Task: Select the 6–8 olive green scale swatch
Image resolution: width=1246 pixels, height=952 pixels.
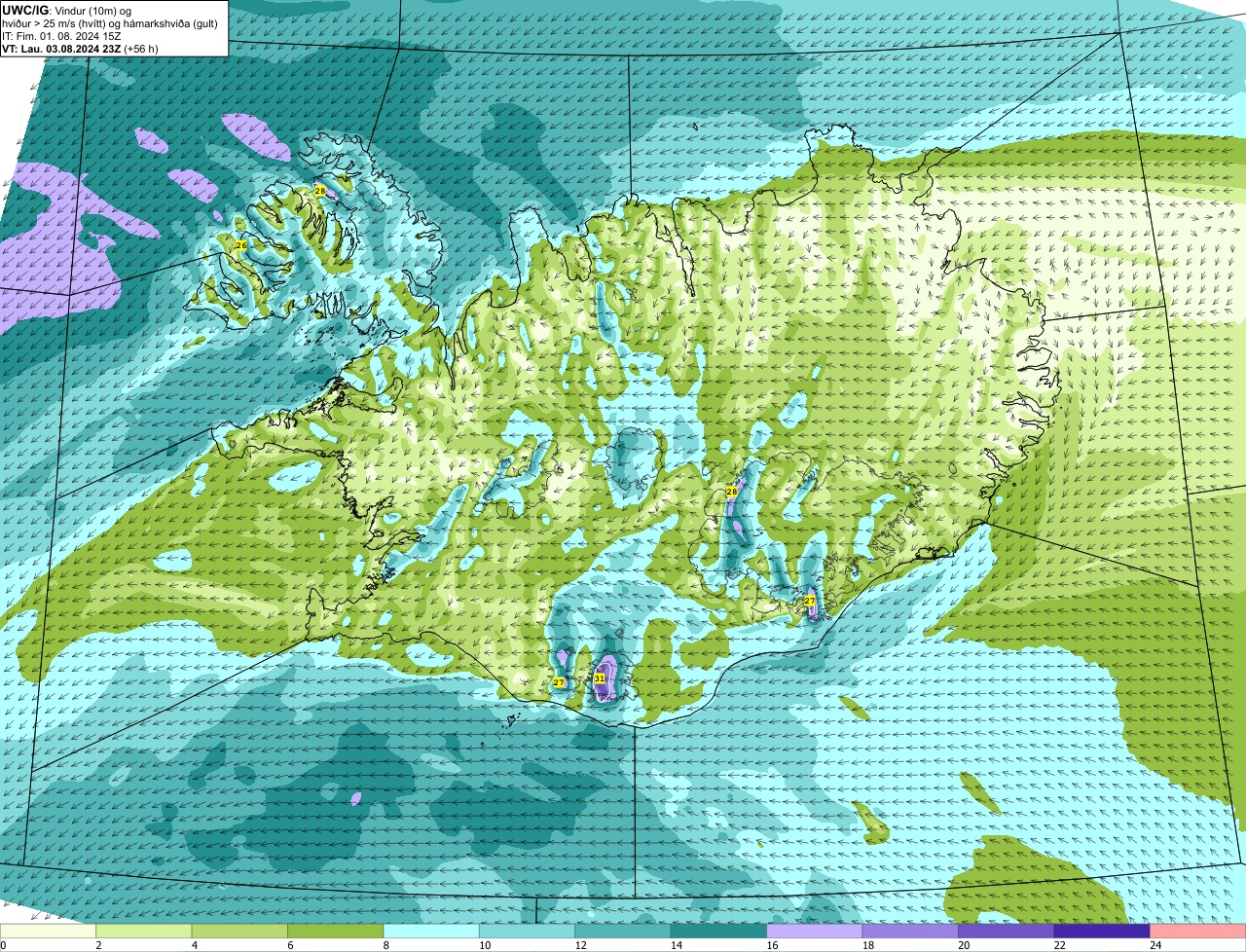Action: click(336, 931)
